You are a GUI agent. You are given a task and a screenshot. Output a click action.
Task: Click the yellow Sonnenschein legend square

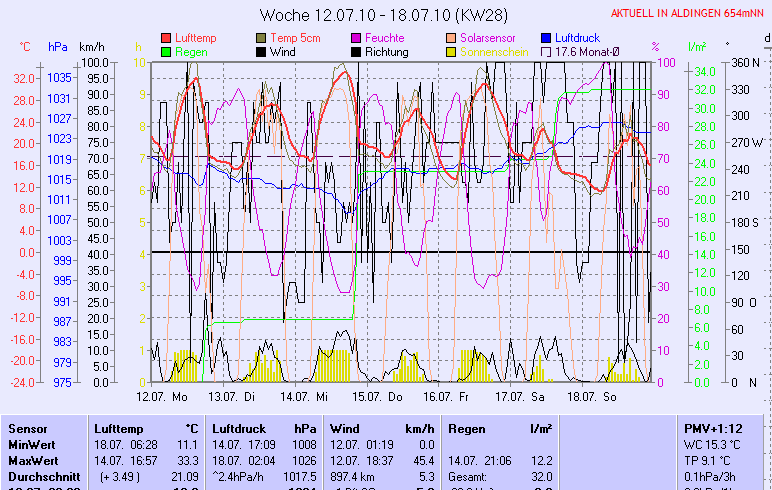pos(452,52)
